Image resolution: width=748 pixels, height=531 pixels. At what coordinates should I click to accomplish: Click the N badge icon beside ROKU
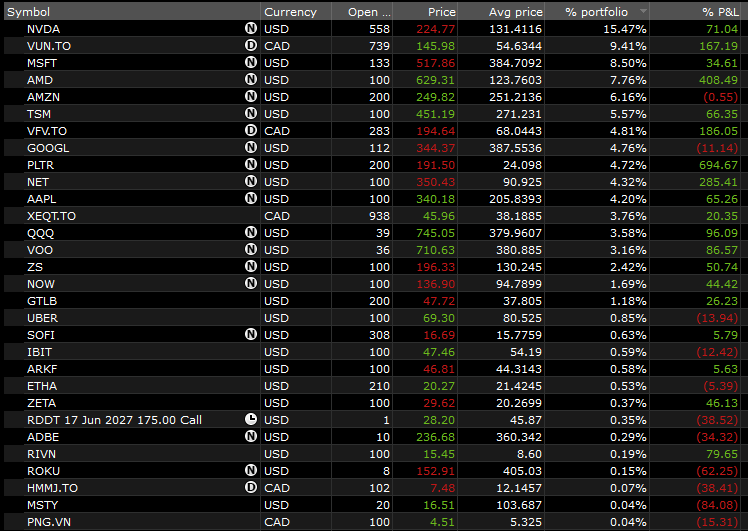tap(251, 470)
